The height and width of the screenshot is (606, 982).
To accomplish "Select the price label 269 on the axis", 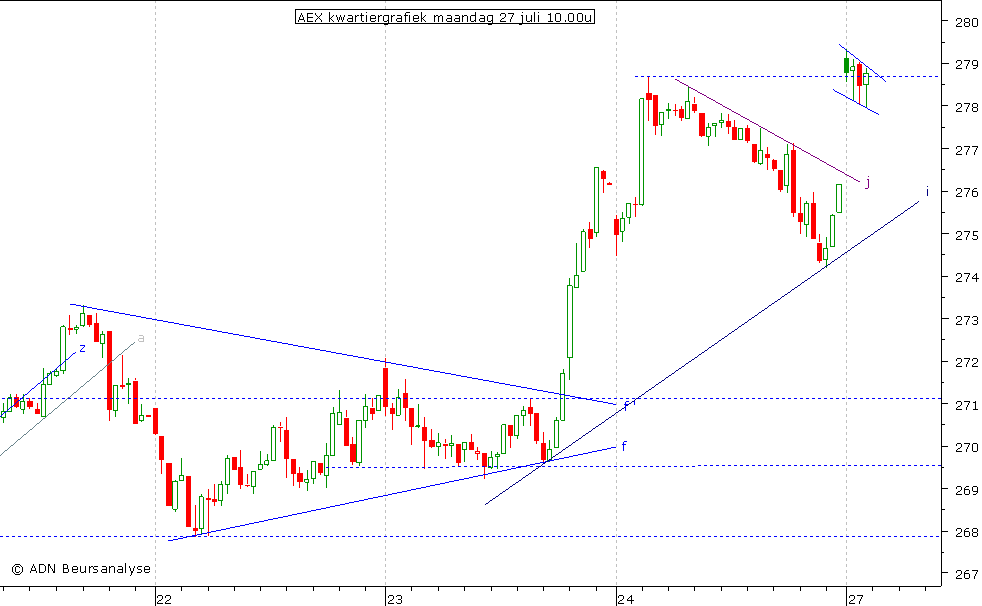I will tap(966, 490).
